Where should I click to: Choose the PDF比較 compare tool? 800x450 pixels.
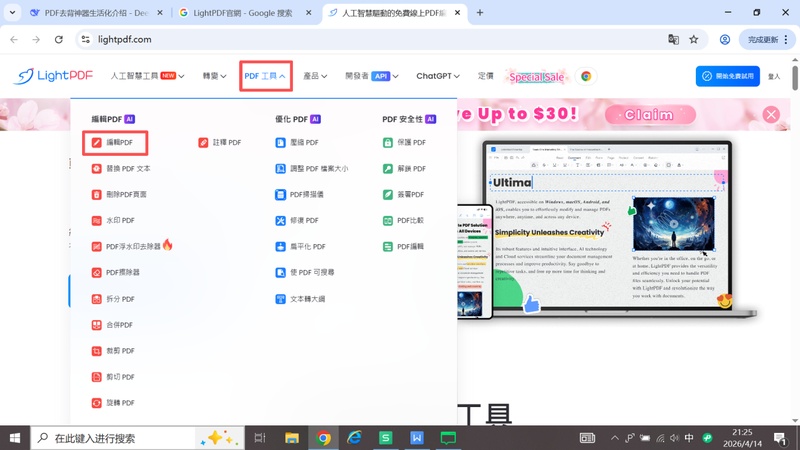404,220
